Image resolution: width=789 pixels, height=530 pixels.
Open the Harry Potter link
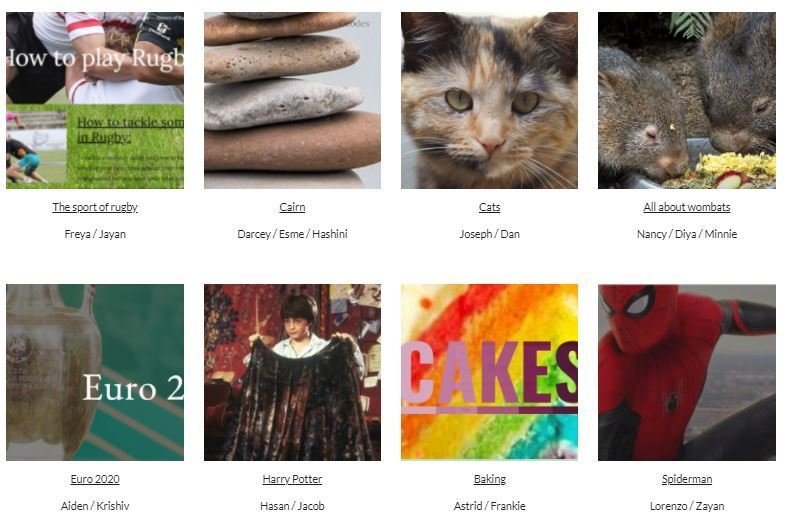(x=292, y=479)
